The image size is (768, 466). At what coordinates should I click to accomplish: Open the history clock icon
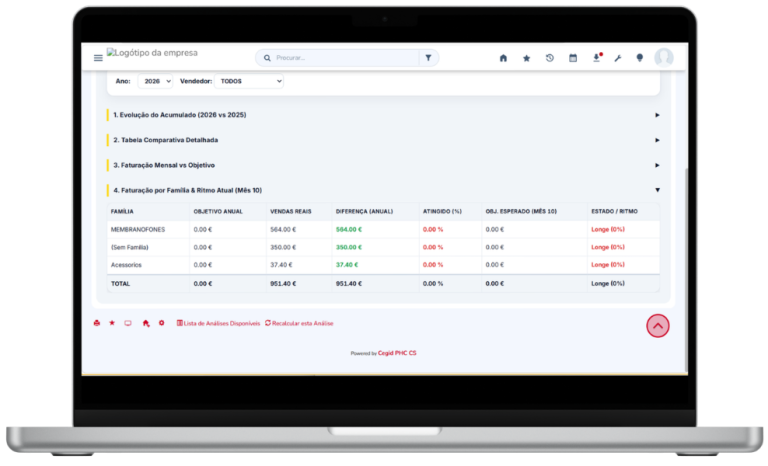550,58
